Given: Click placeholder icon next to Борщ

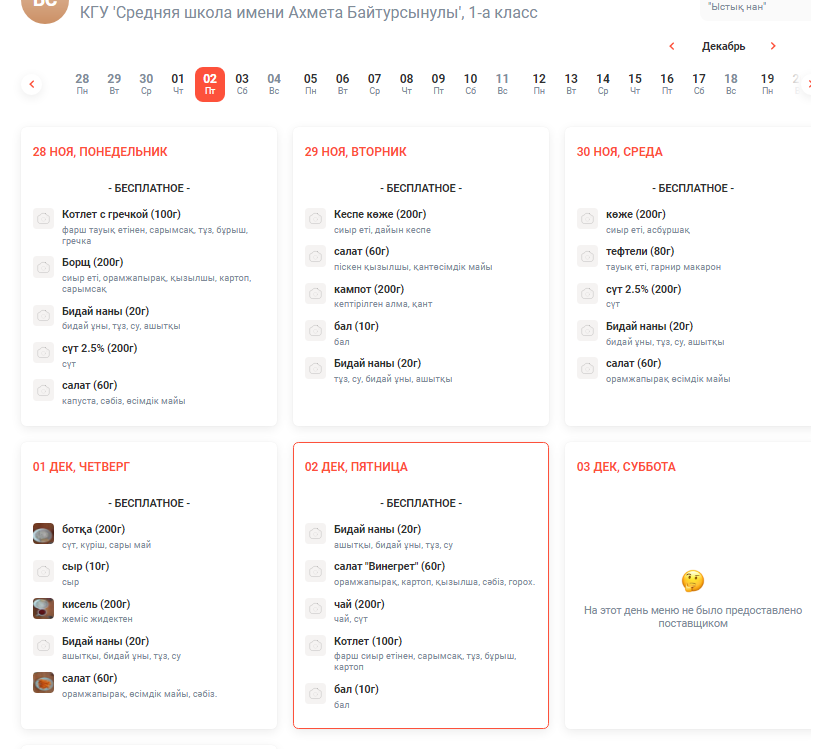Looking at the screenshot, I should [x=43, y=267].
